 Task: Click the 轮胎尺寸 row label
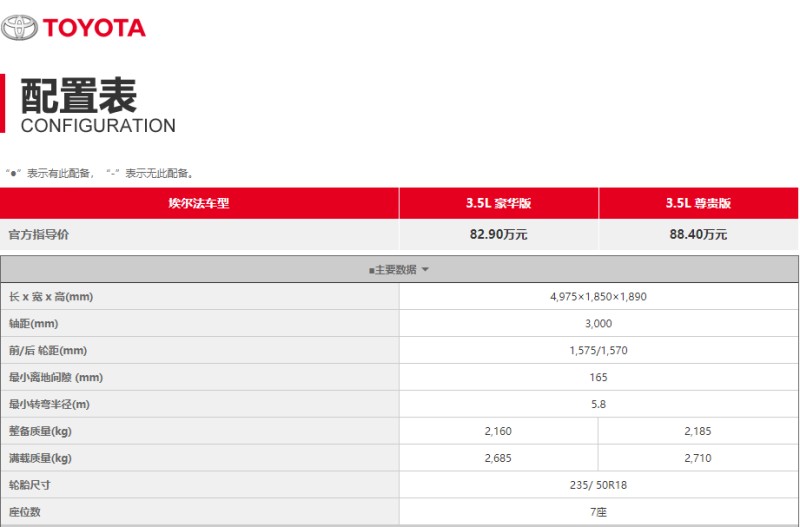30,485
